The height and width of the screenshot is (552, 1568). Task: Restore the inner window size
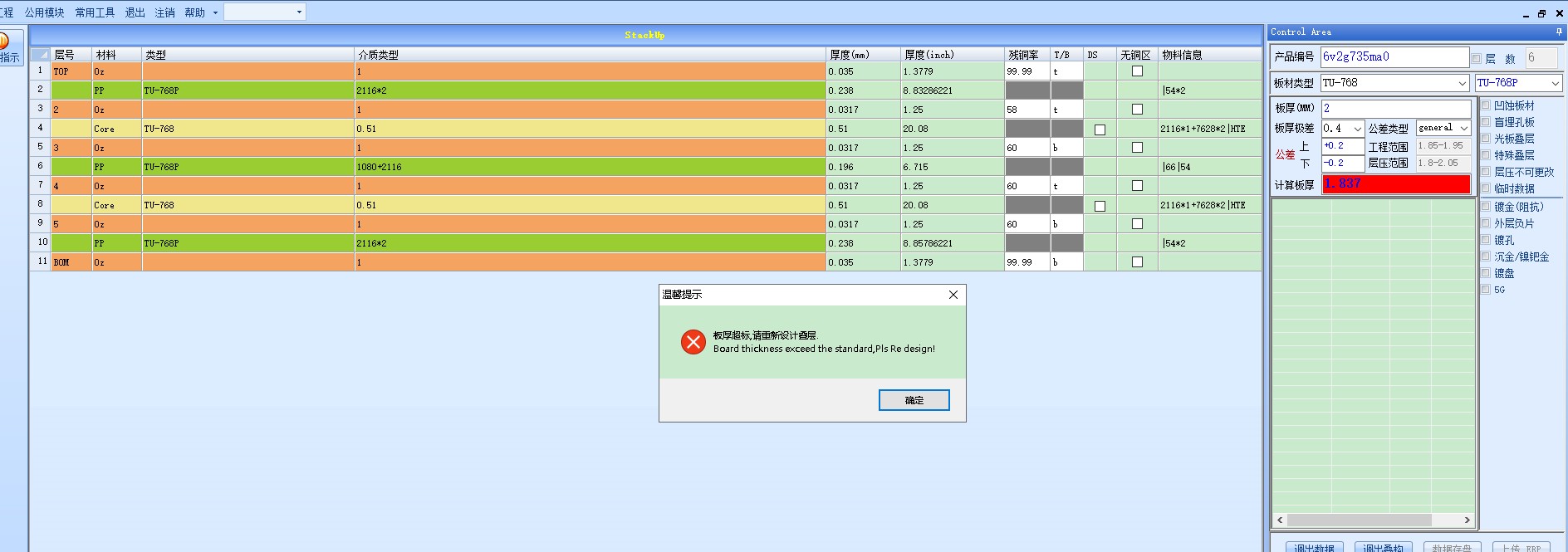coord(1542,13)
